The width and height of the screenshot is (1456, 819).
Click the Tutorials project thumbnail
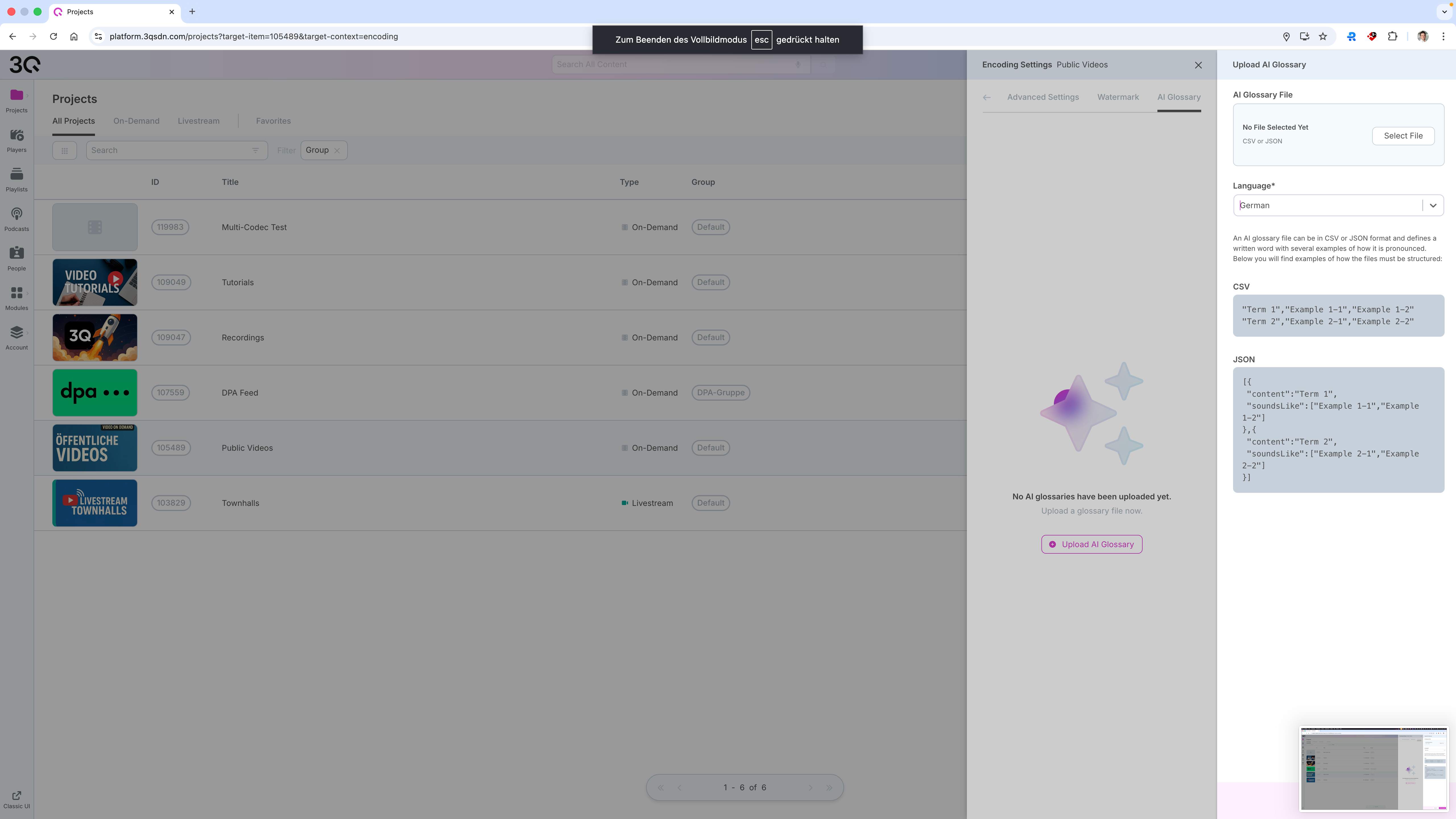(94, 283)
